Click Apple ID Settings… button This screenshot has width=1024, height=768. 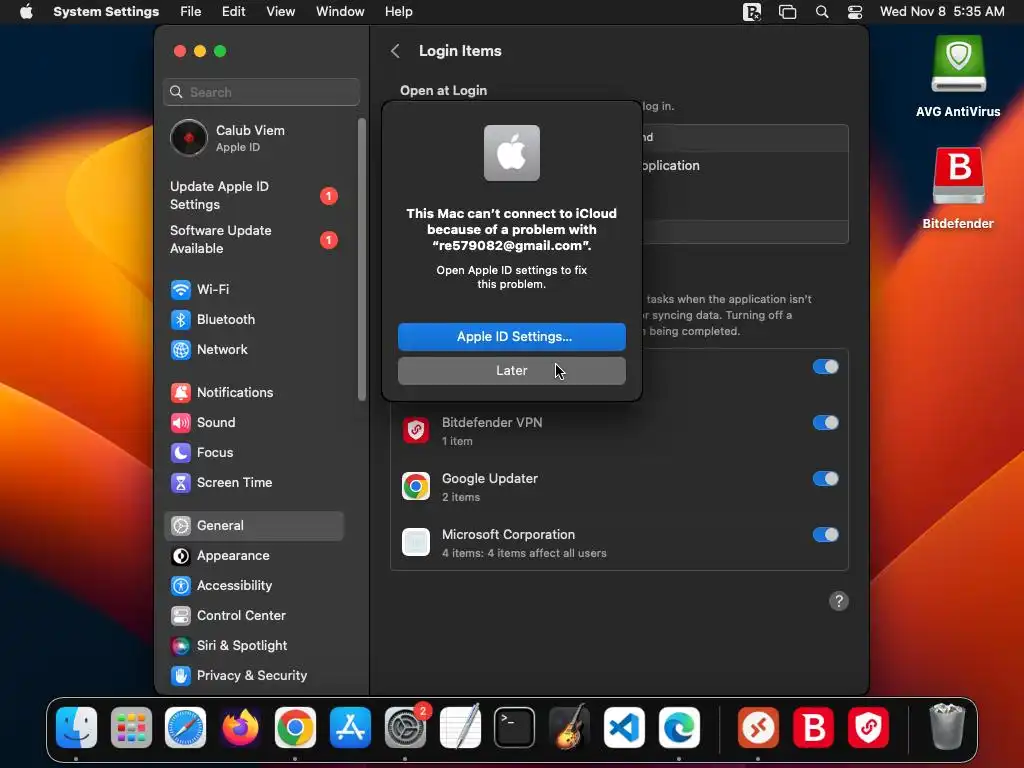(x=512, y=336)
